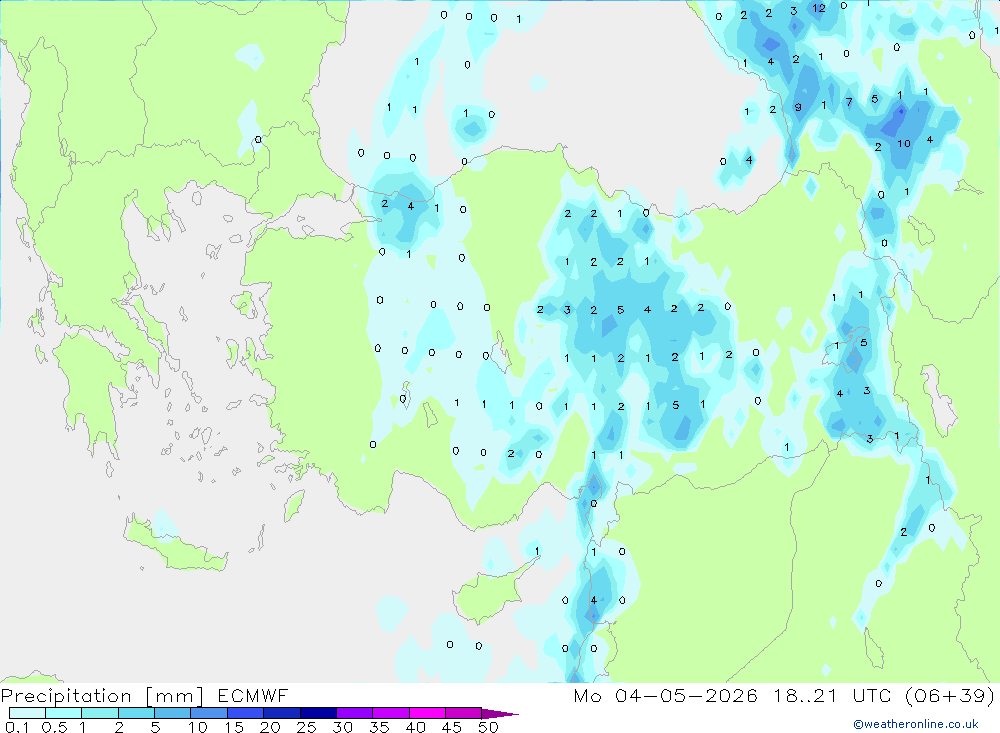Click the 0.5–1 mm legend color swatch
Viewport: 1000px width, 733px height.
[64, 713]
